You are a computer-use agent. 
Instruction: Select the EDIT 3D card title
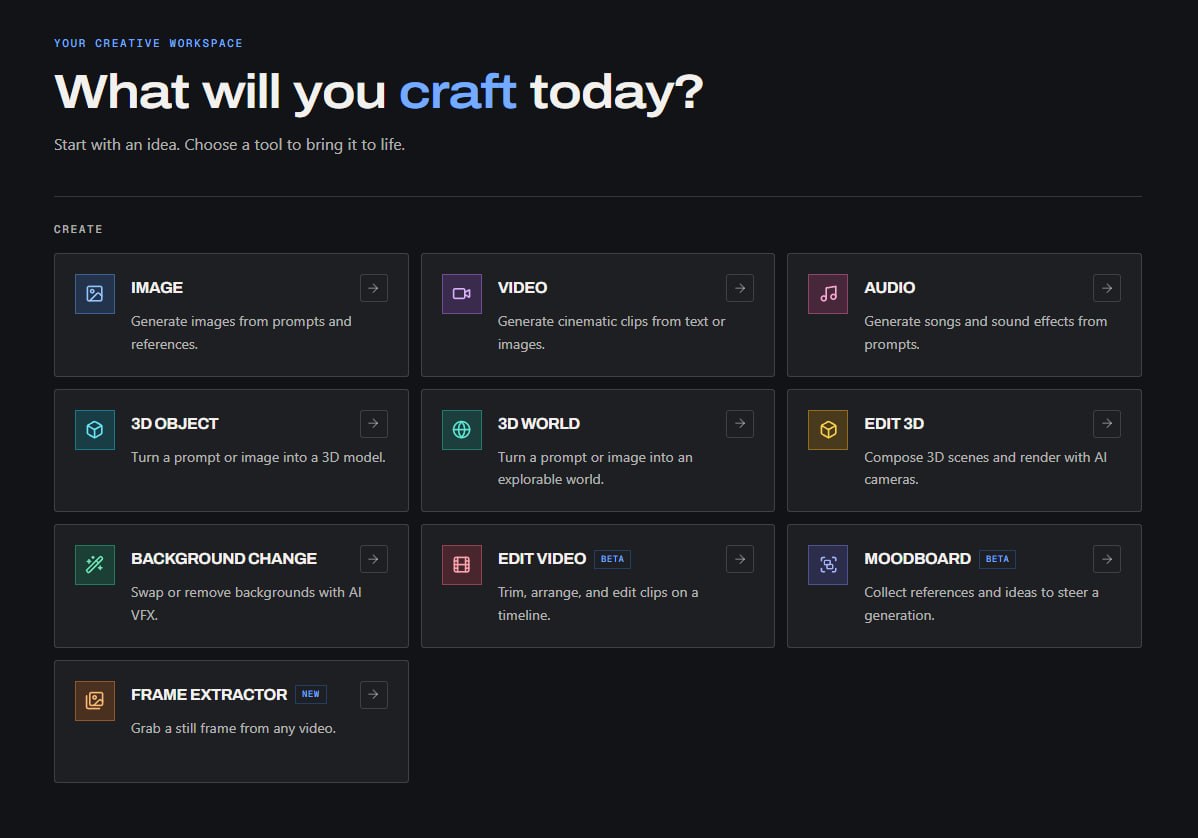tap(894, 424)
